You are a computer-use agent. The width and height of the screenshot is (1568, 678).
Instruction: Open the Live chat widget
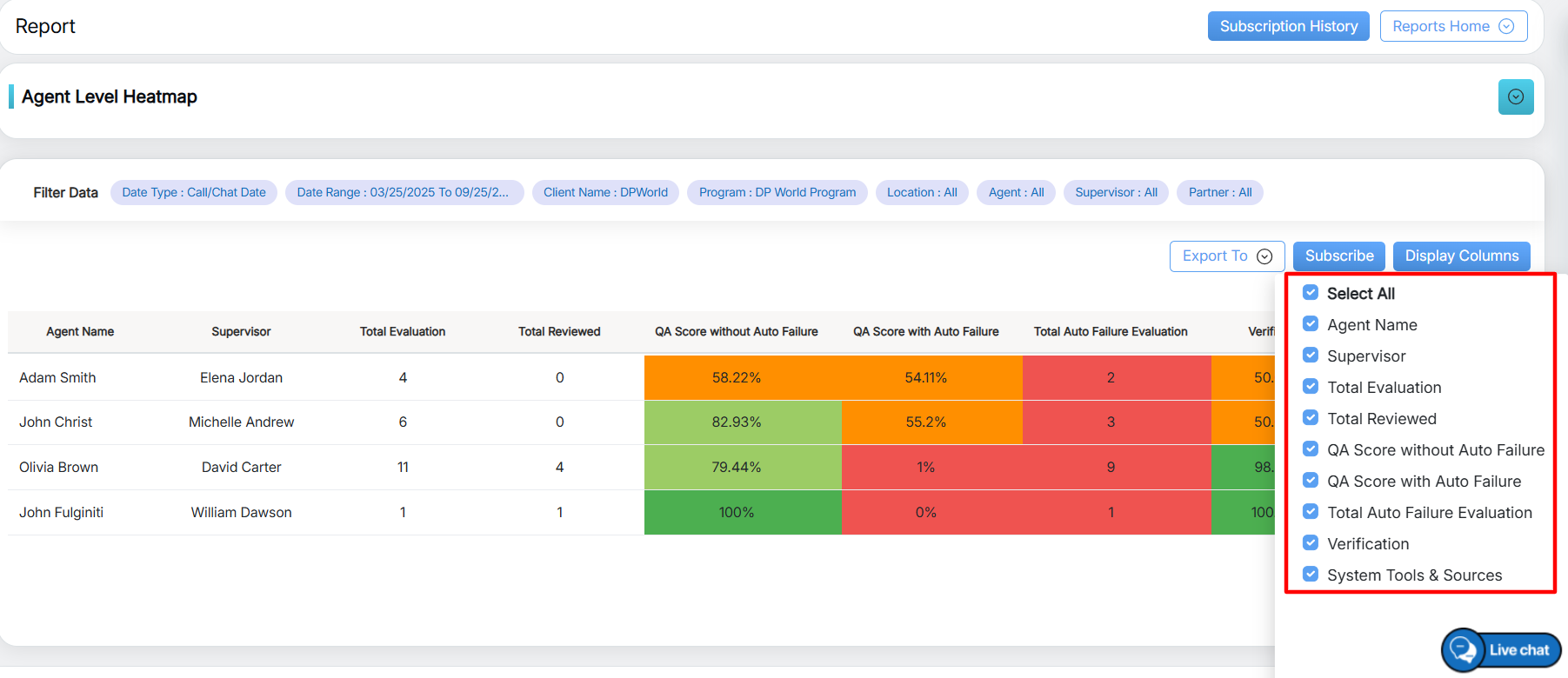(1501, 649)
